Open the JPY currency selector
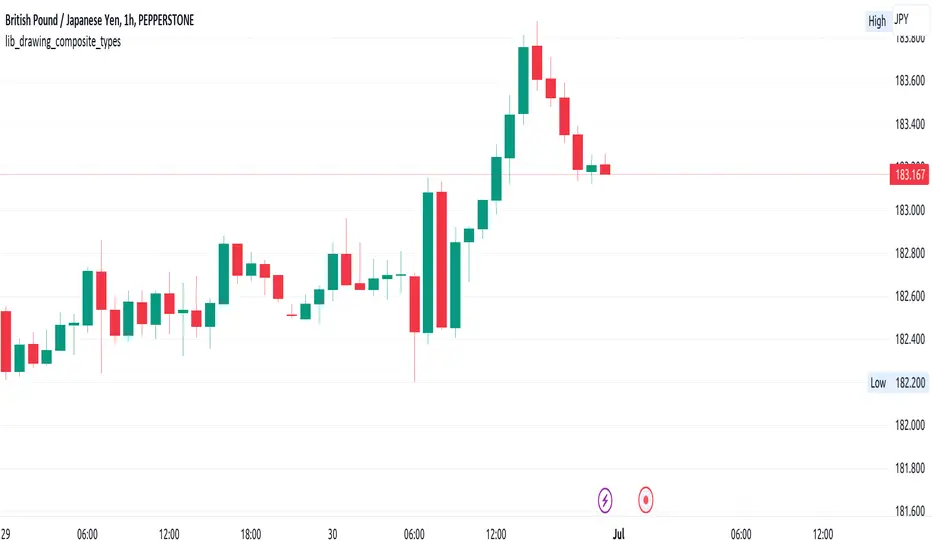 pos(902,19)
